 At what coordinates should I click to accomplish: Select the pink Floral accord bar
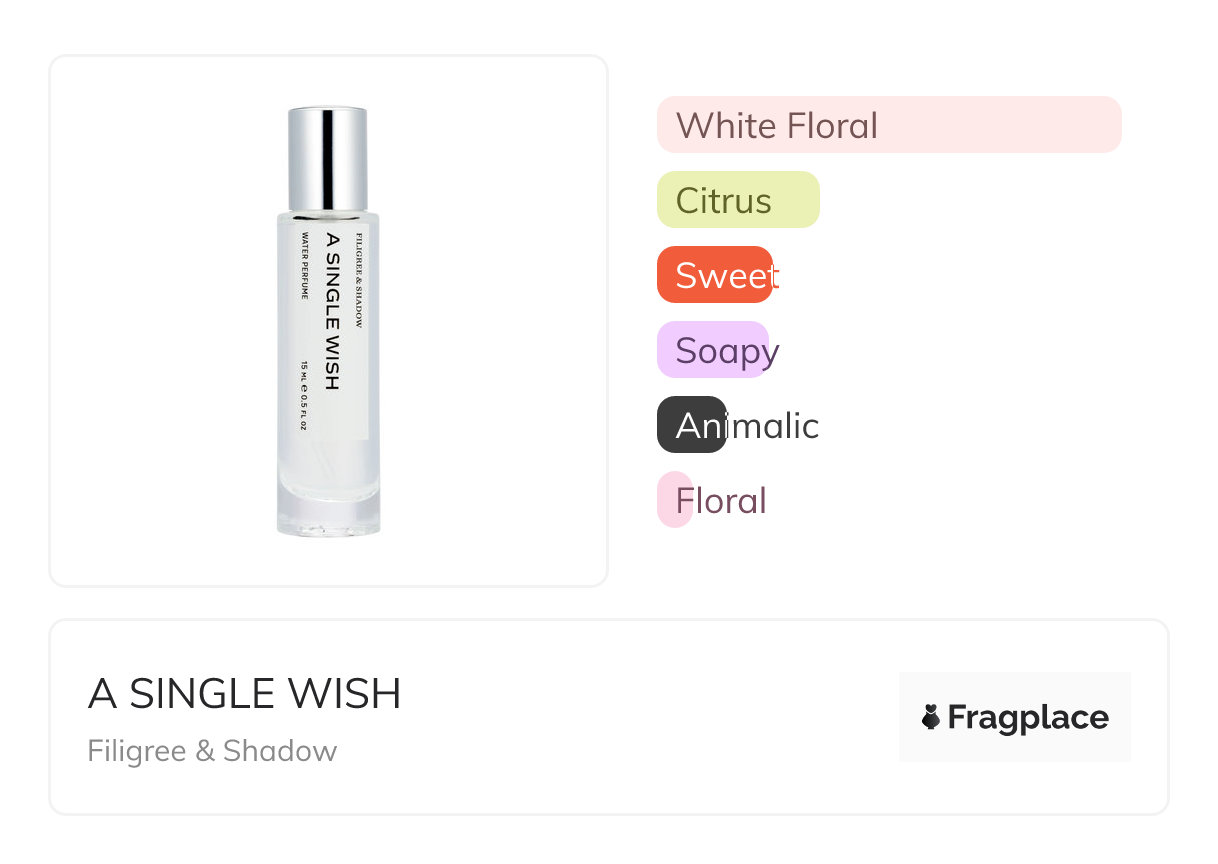point(675,500)
